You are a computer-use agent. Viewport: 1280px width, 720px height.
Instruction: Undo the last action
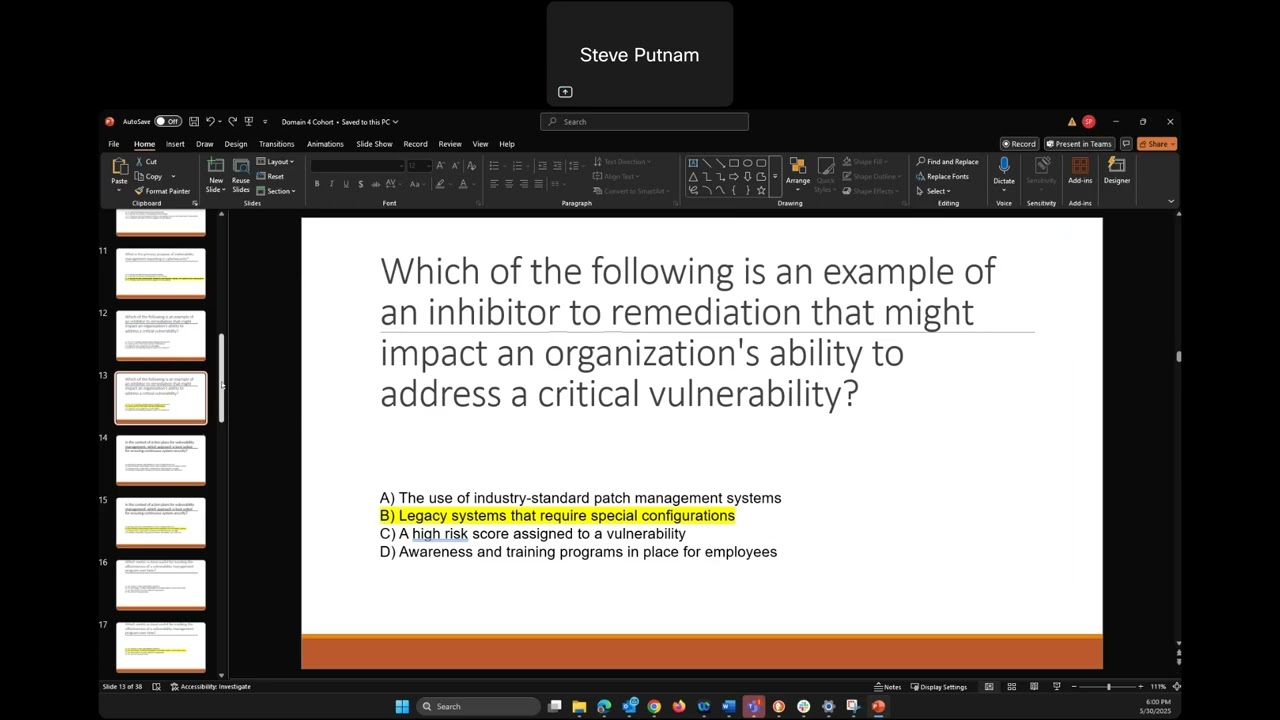pyautogui.click(x=210, y=122)
